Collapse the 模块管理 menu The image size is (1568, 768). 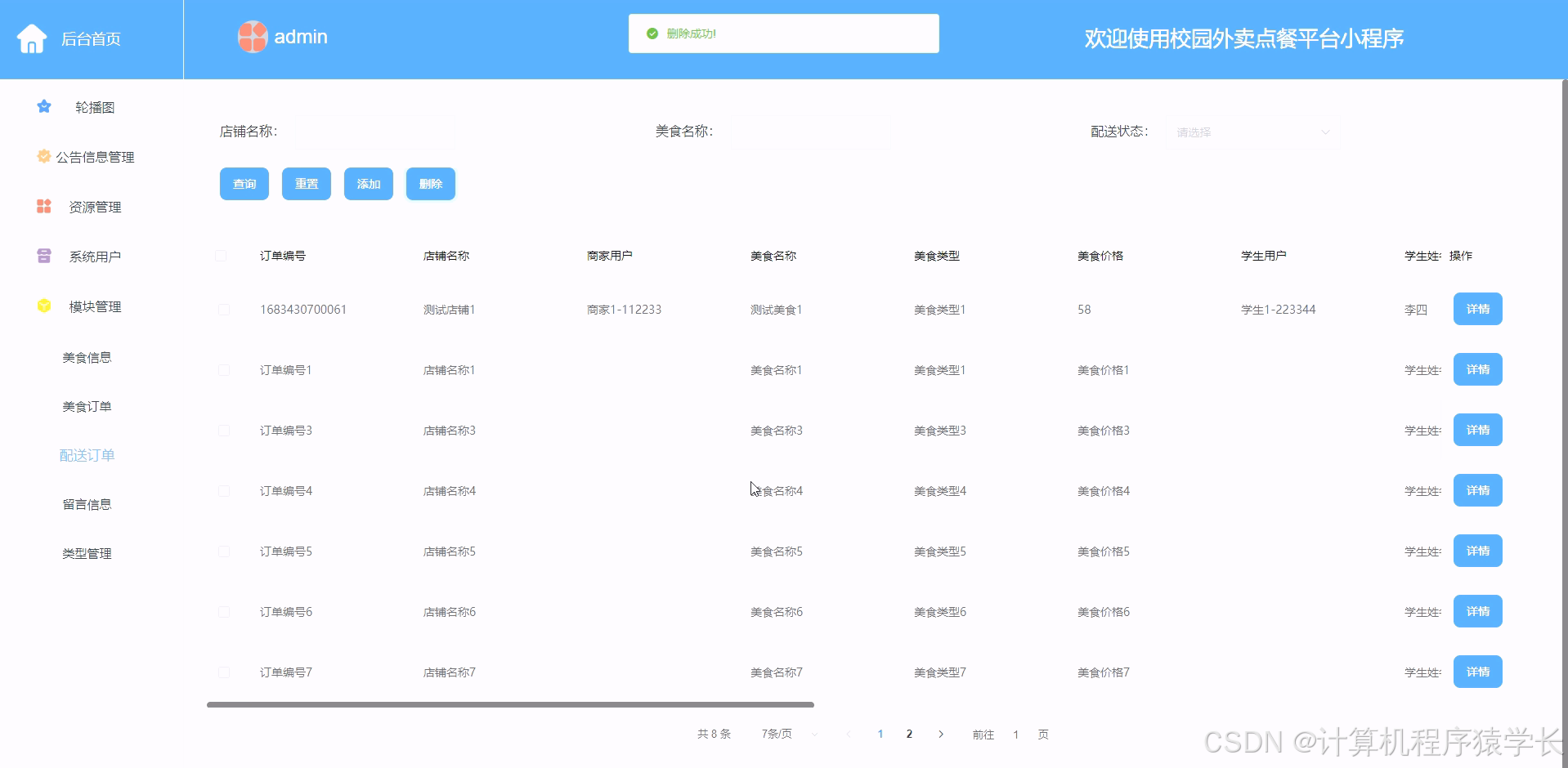[x=95, y=306]
